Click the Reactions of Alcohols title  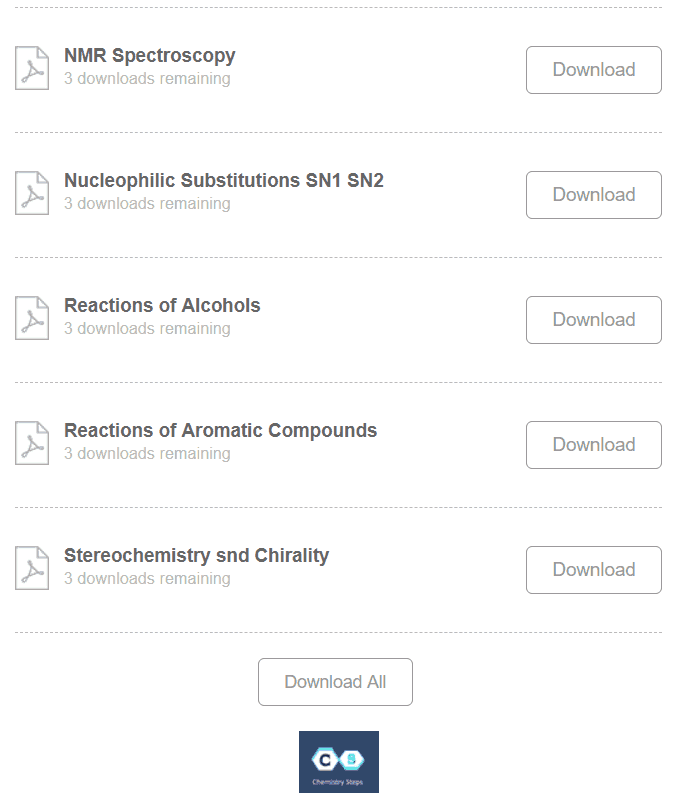[x=162, y=306]
